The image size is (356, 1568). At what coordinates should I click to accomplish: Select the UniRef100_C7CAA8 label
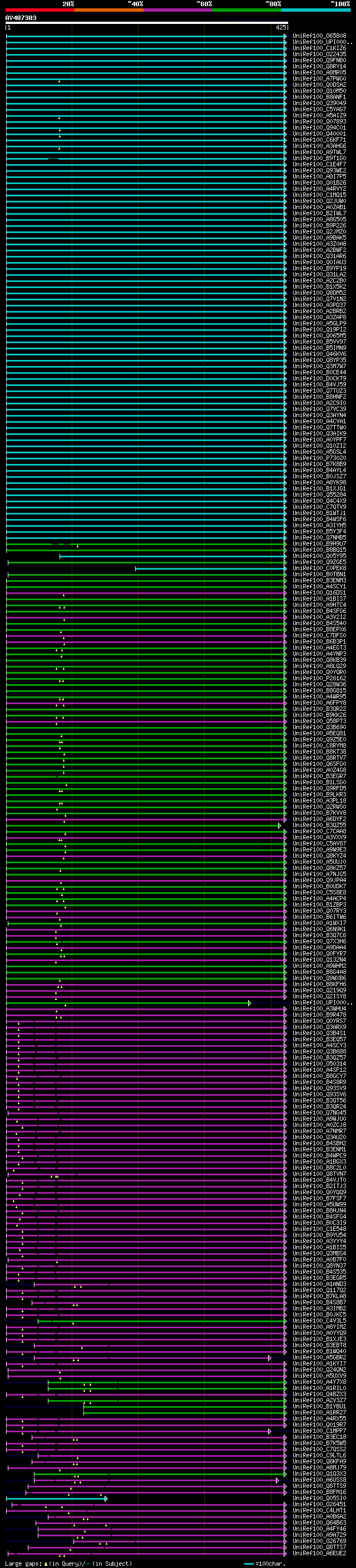coord(319,831)
